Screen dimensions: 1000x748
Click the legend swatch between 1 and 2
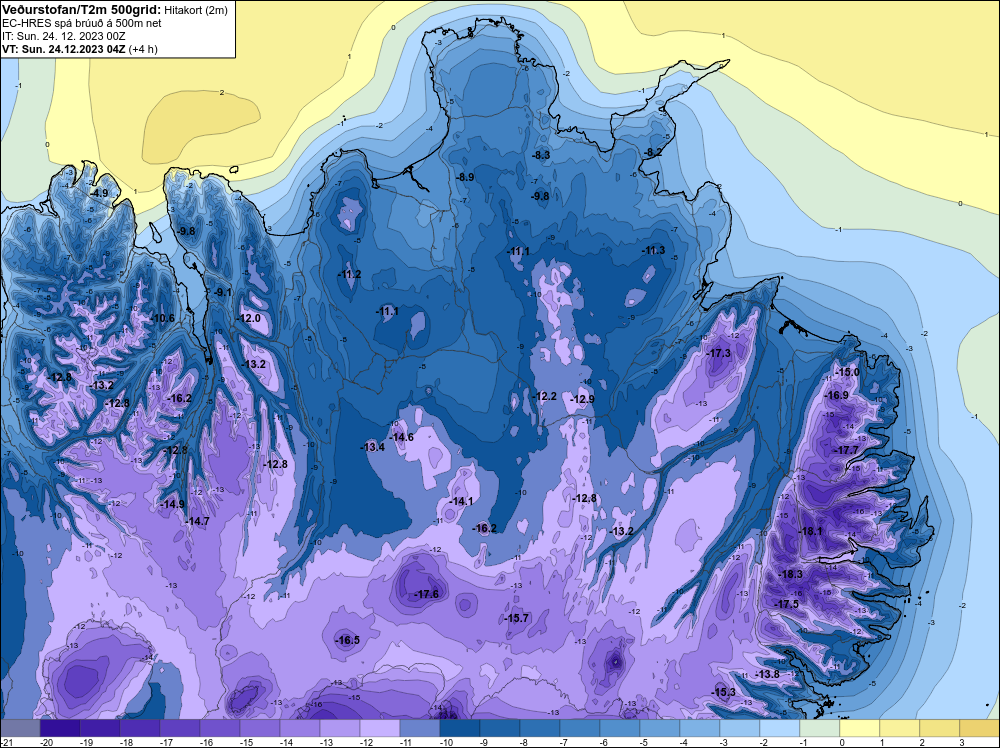[899, 728]
